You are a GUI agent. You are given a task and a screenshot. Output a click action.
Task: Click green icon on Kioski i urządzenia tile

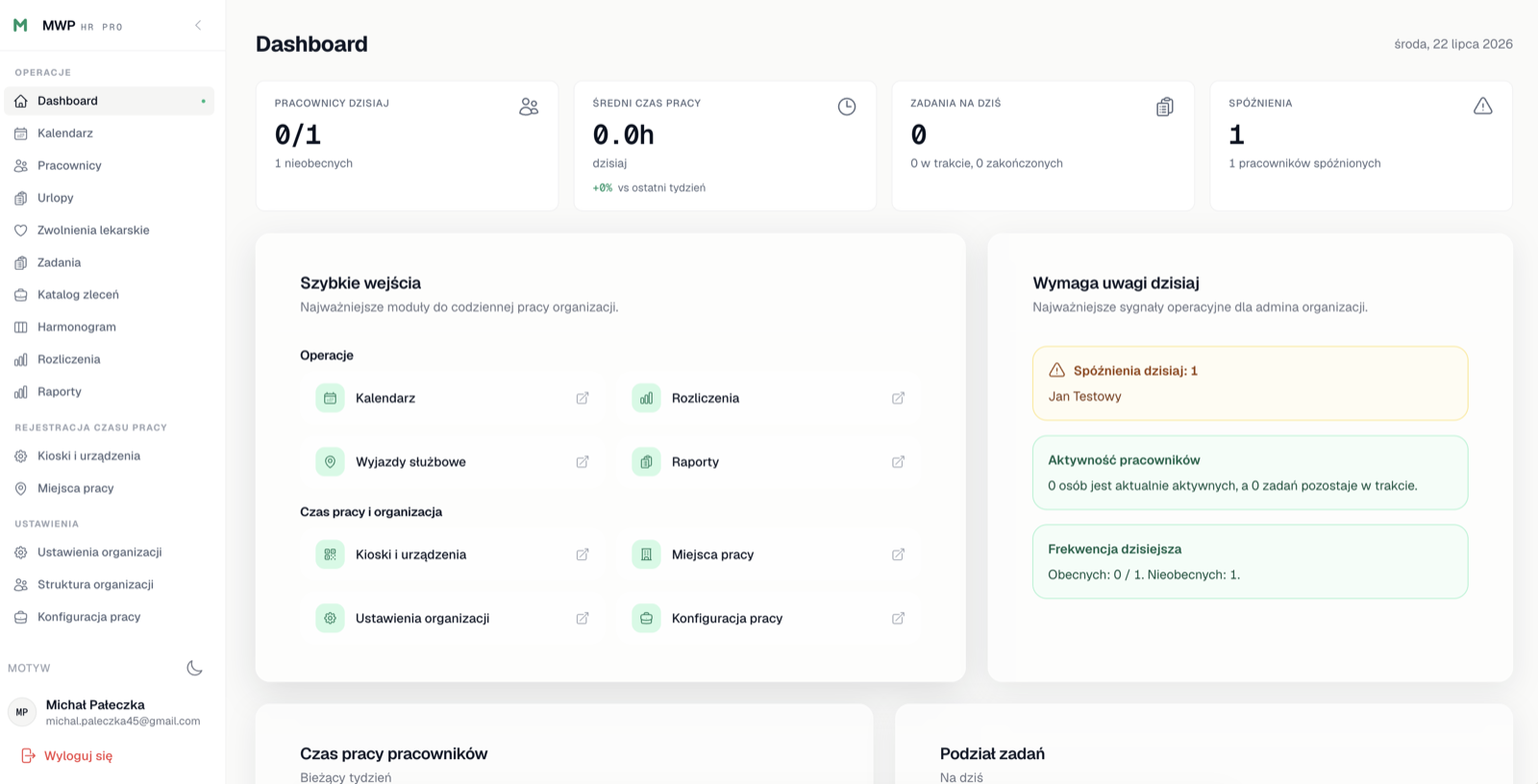(x=330, y=554)
